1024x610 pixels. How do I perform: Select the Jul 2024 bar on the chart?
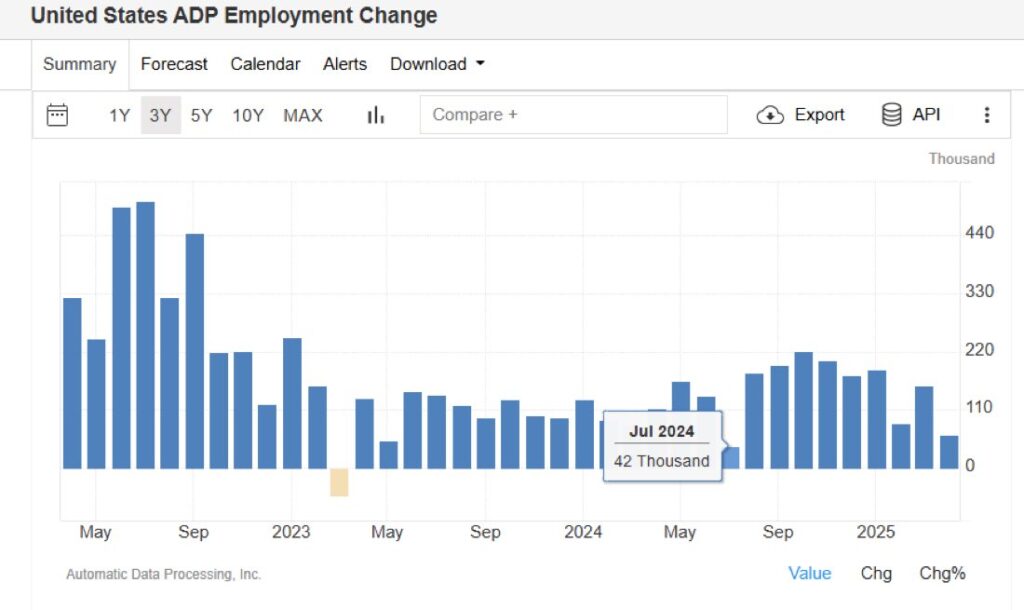point(730,455)
